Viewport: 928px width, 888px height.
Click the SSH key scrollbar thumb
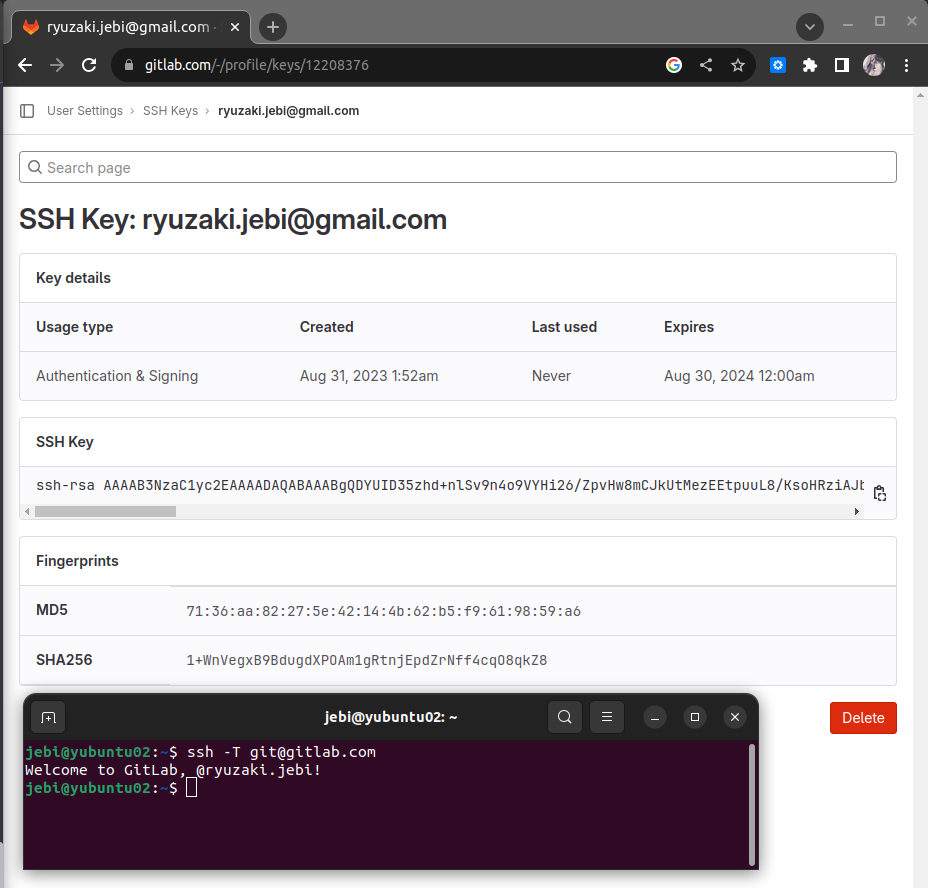click(x=105, y=511)
